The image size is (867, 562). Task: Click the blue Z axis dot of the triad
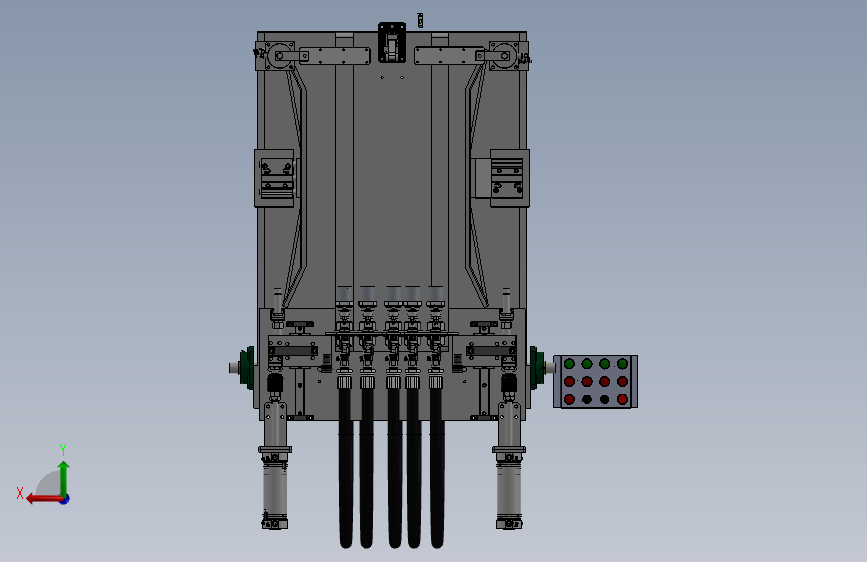(65, 499)
